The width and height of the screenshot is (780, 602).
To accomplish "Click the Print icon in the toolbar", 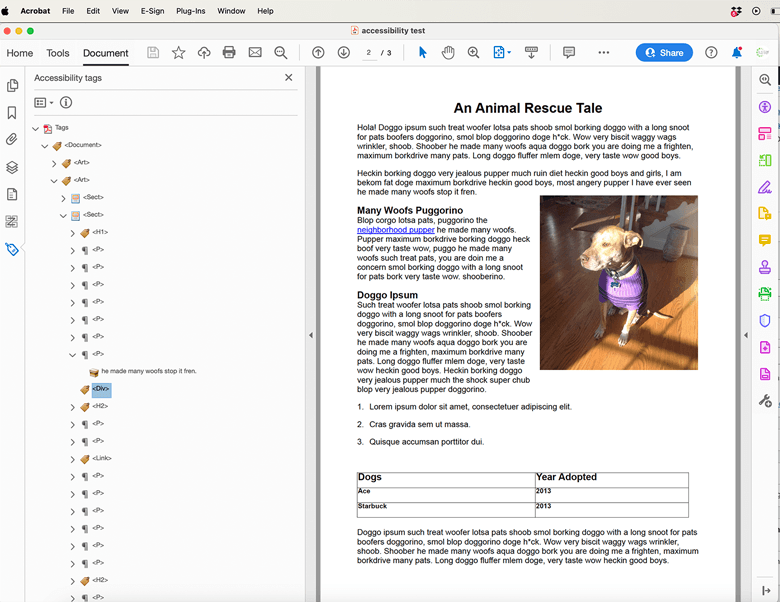I will pyautogui.click(x=229, y=53).
